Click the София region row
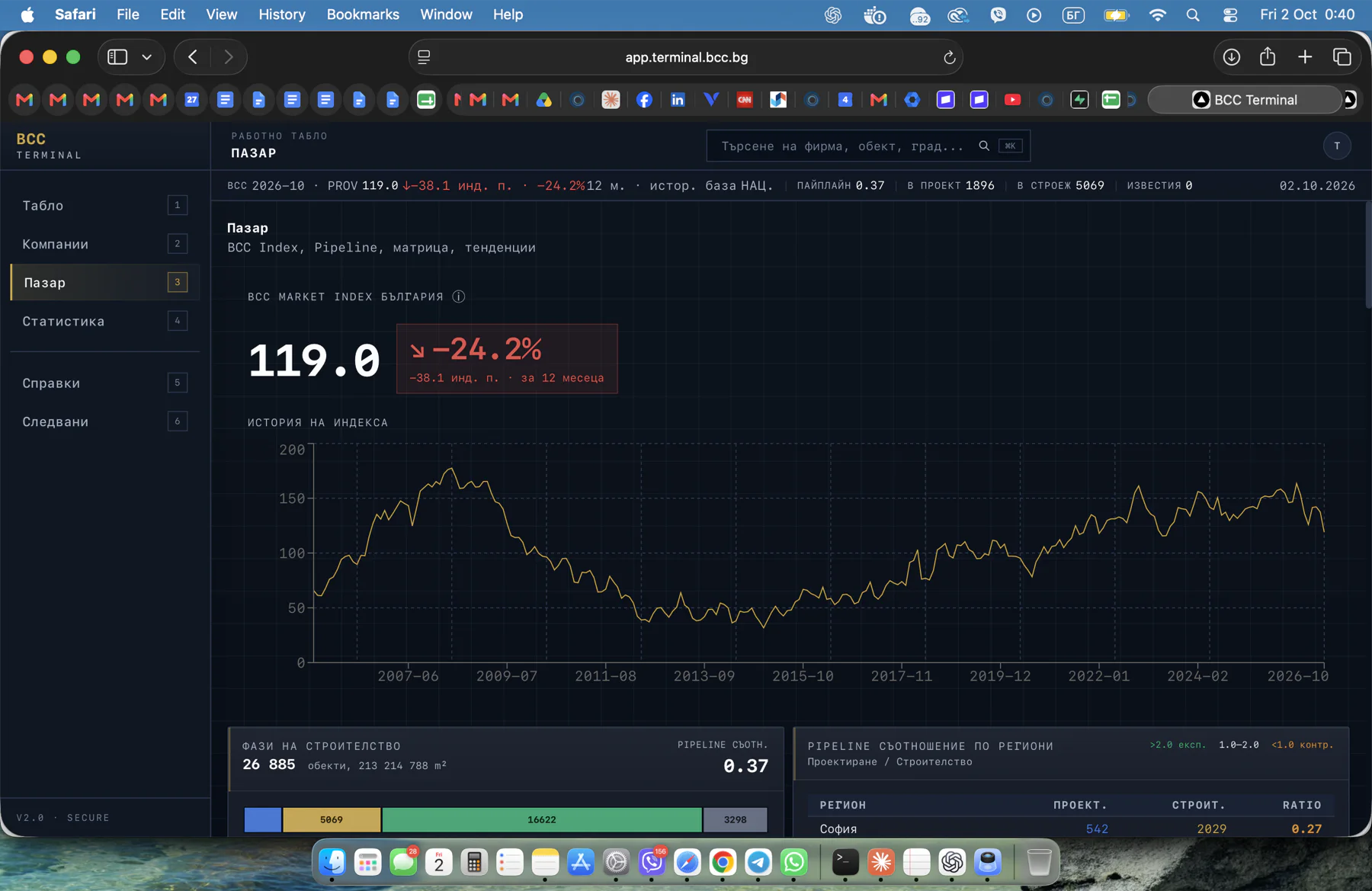 pos(1071,829)
